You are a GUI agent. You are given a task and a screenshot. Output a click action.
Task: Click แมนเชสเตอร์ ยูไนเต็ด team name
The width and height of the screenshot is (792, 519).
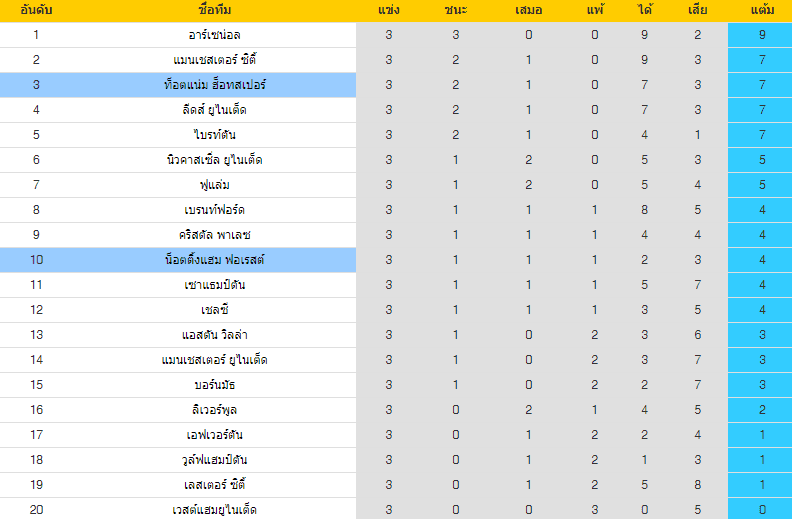215,360
